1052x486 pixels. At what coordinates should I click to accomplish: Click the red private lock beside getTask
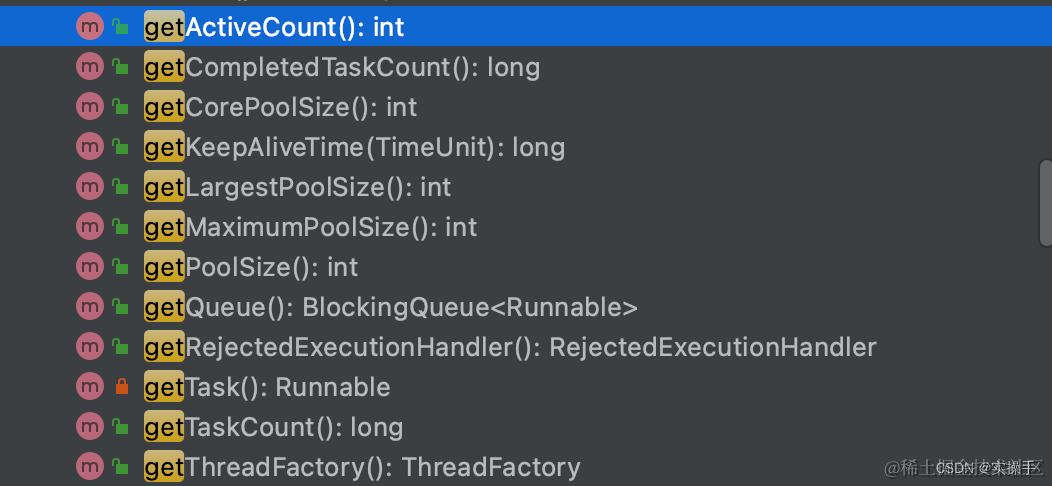(x=120, y=387)
